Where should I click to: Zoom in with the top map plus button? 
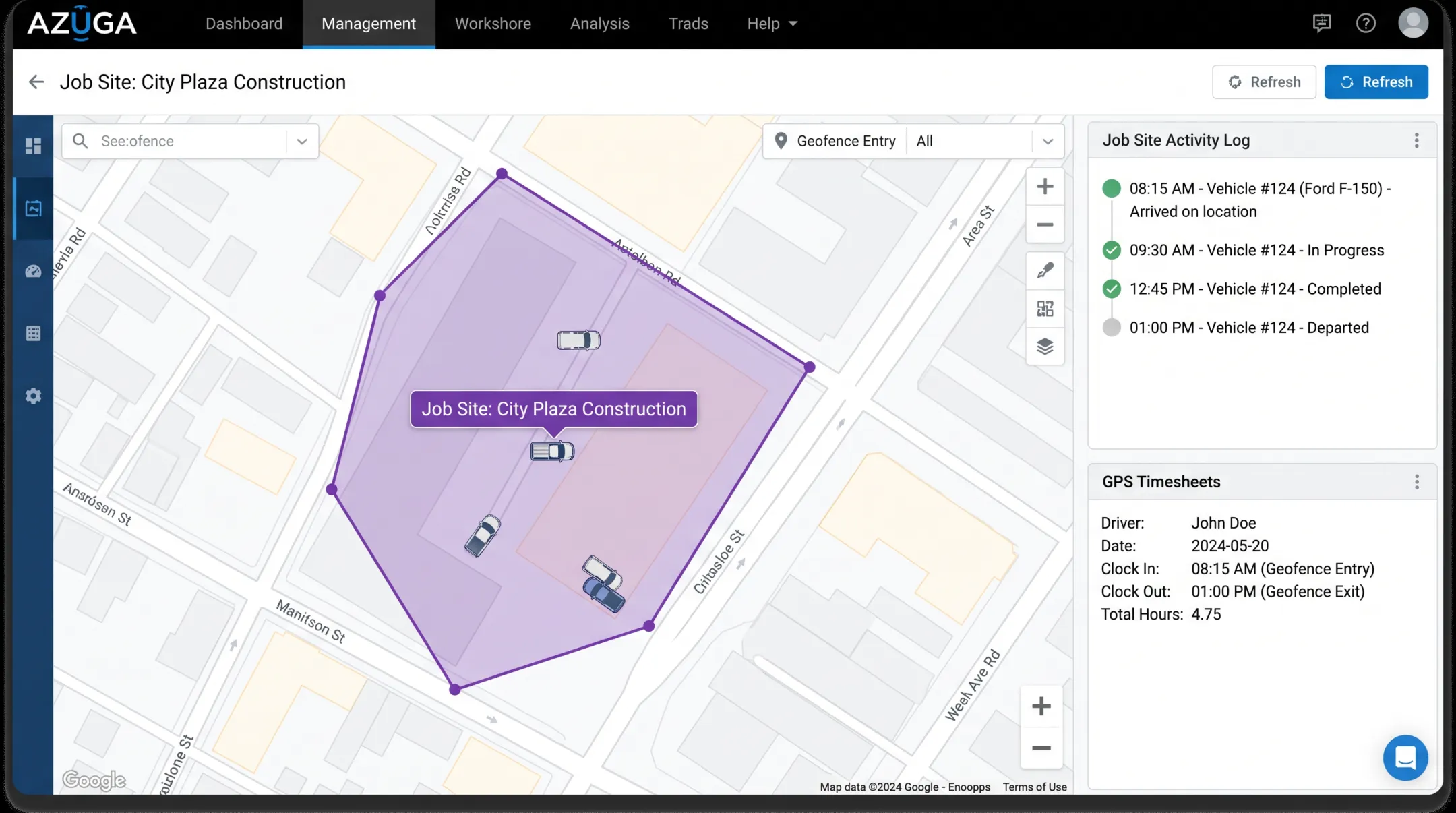1045,187
